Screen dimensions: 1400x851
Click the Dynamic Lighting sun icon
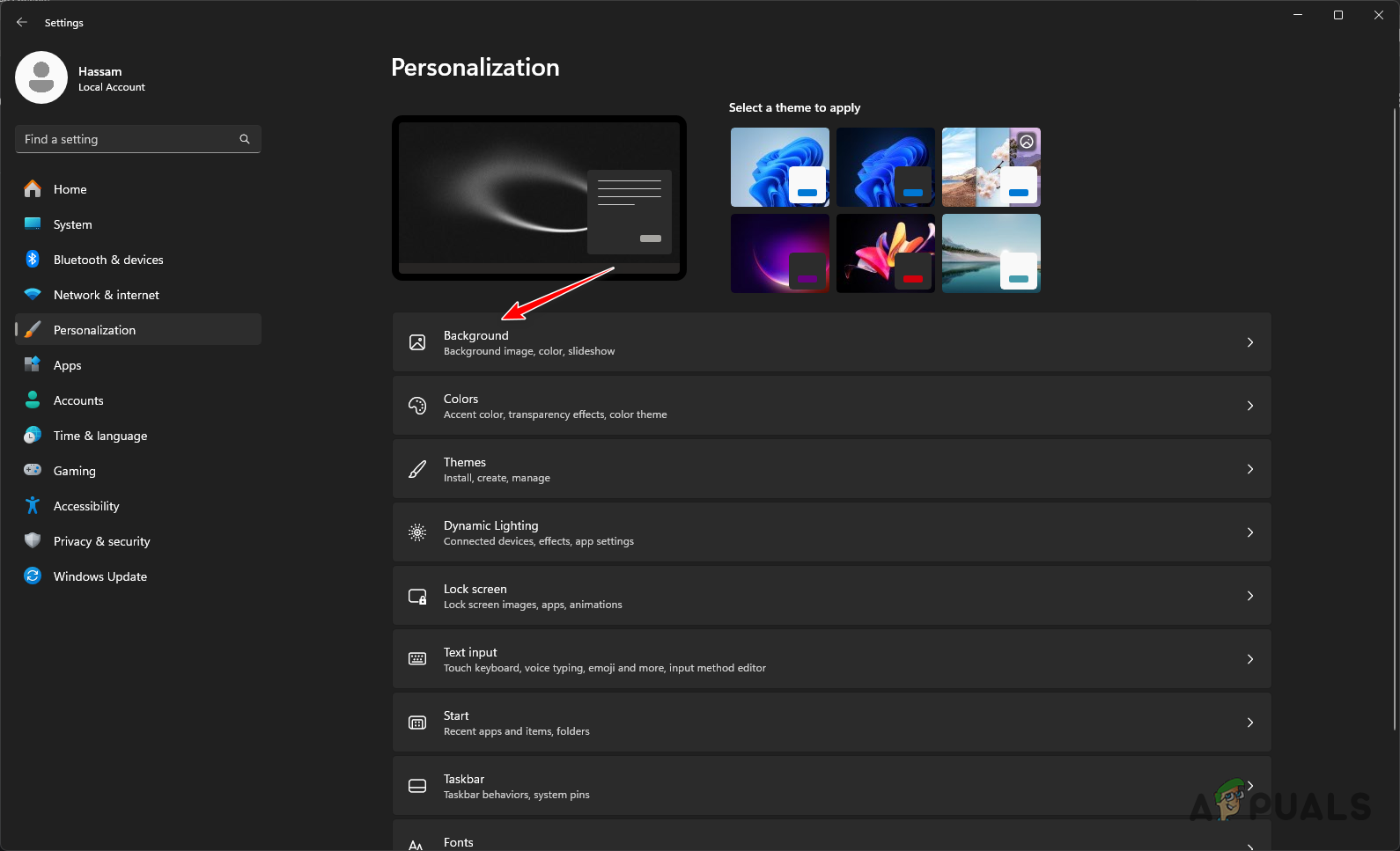click(x=417, y=532)
